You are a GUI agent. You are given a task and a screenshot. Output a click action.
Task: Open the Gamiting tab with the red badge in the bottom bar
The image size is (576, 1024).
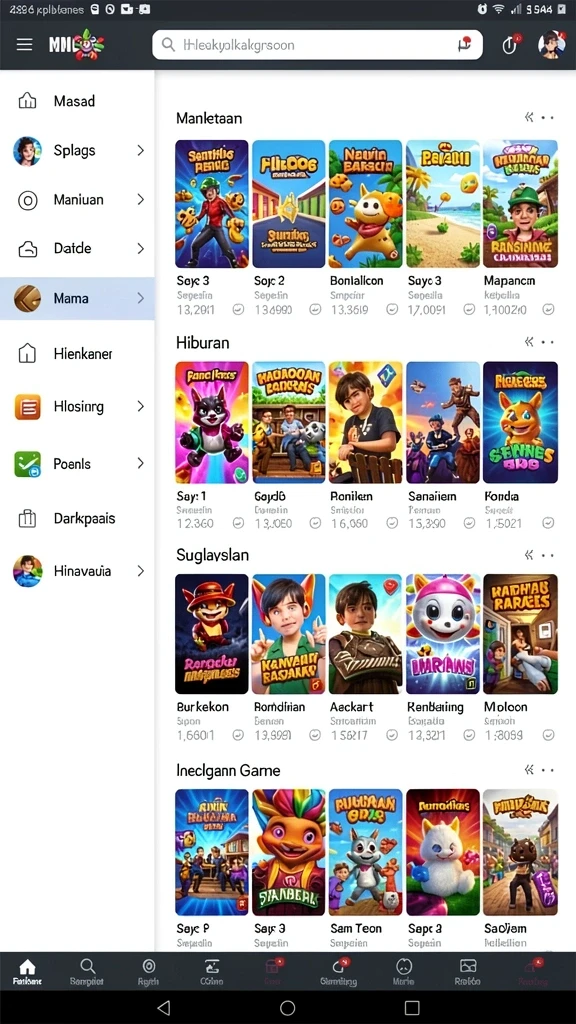(338, 971)
